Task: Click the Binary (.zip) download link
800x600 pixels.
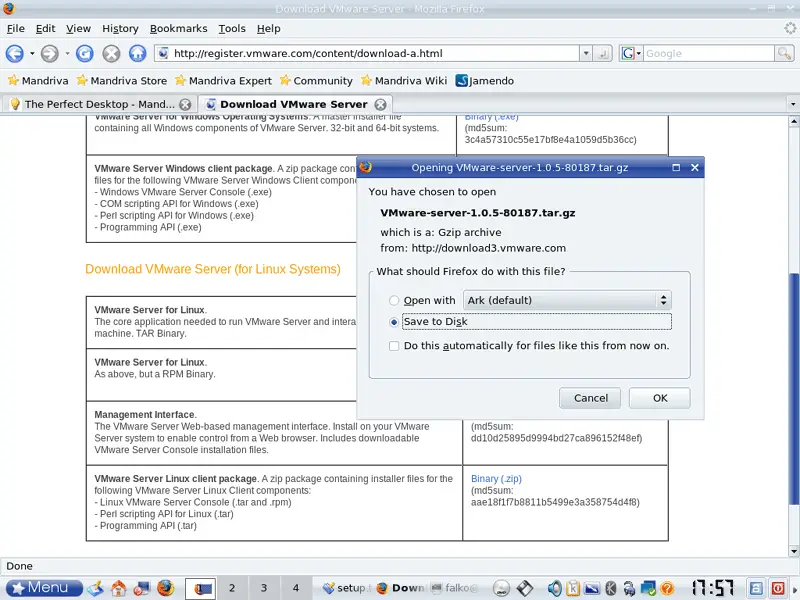Action: [x=496, y=479]
